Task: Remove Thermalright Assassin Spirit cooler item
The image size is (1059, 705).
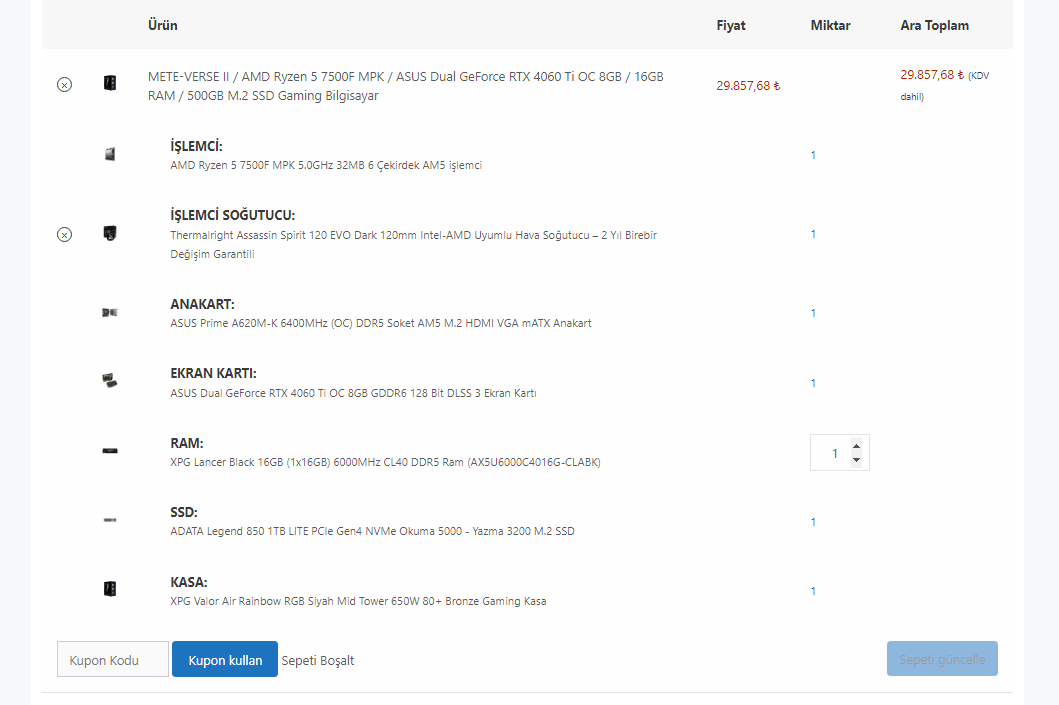Action: [64, 235]
